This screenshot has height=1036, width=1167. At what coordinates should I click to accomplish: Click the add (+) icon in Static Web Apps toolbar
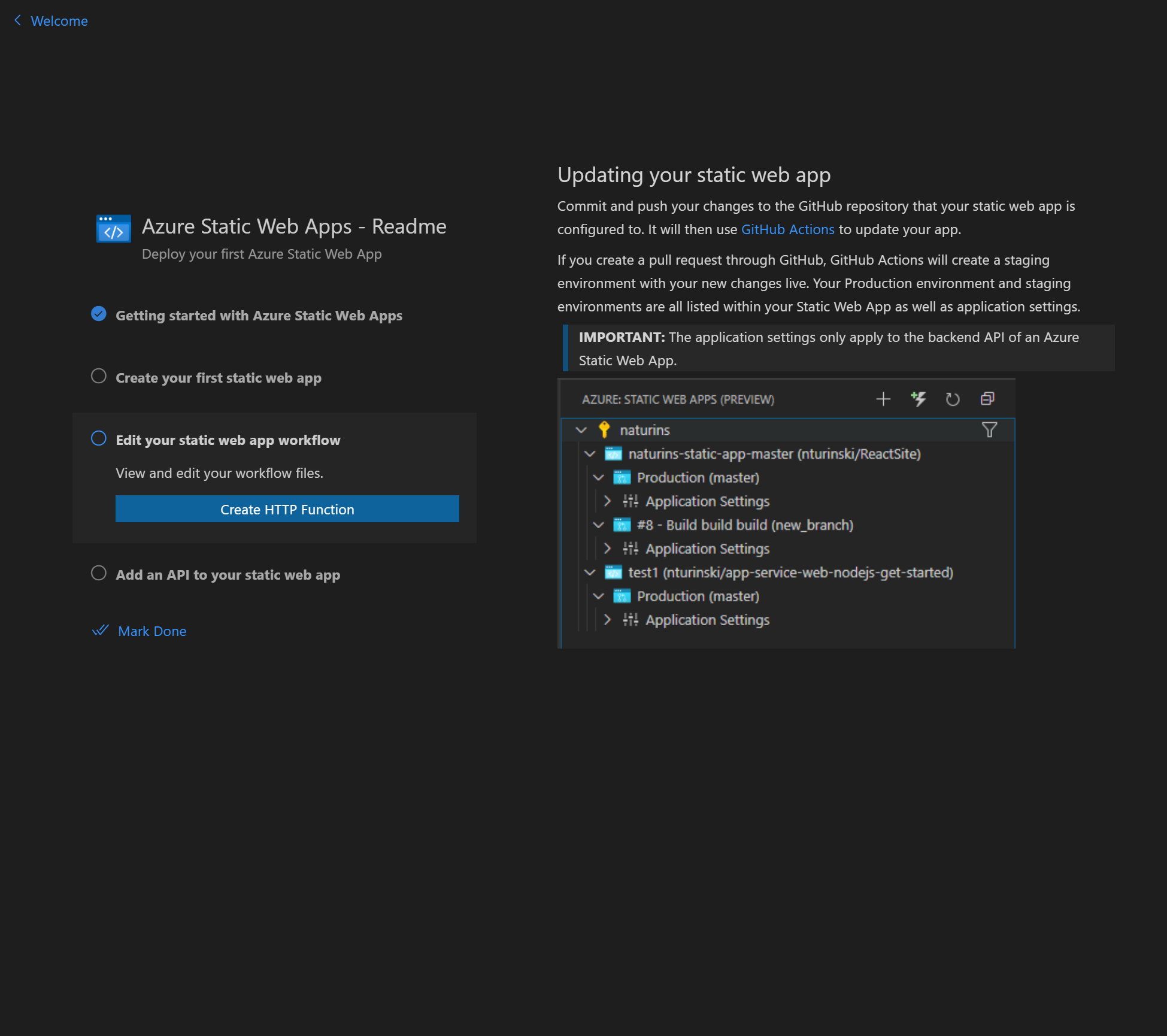pyautogui.click(x=883, y=399)
